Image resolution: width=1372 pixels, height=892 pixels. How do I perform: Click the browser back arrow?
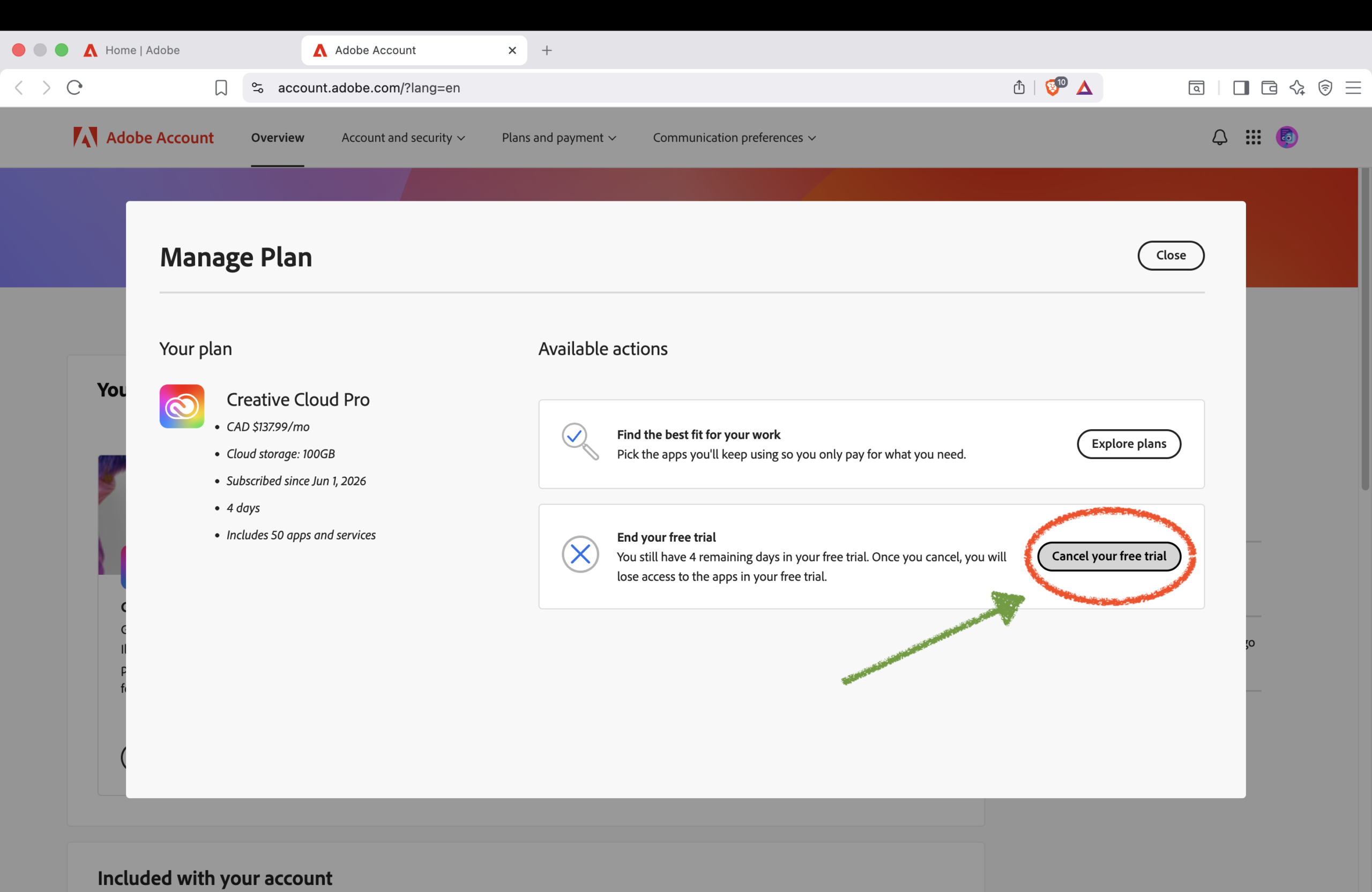19,87
